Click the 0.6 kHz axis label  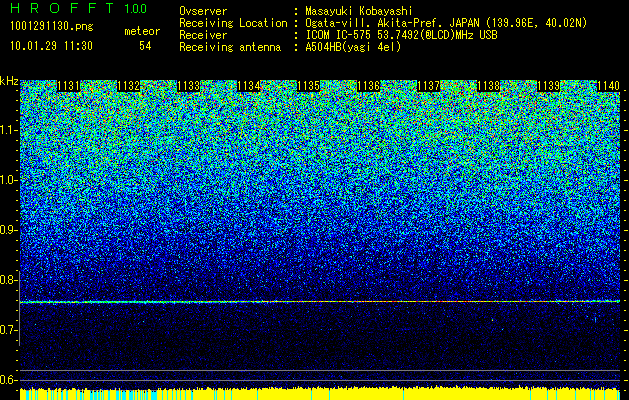click(8, 380)
